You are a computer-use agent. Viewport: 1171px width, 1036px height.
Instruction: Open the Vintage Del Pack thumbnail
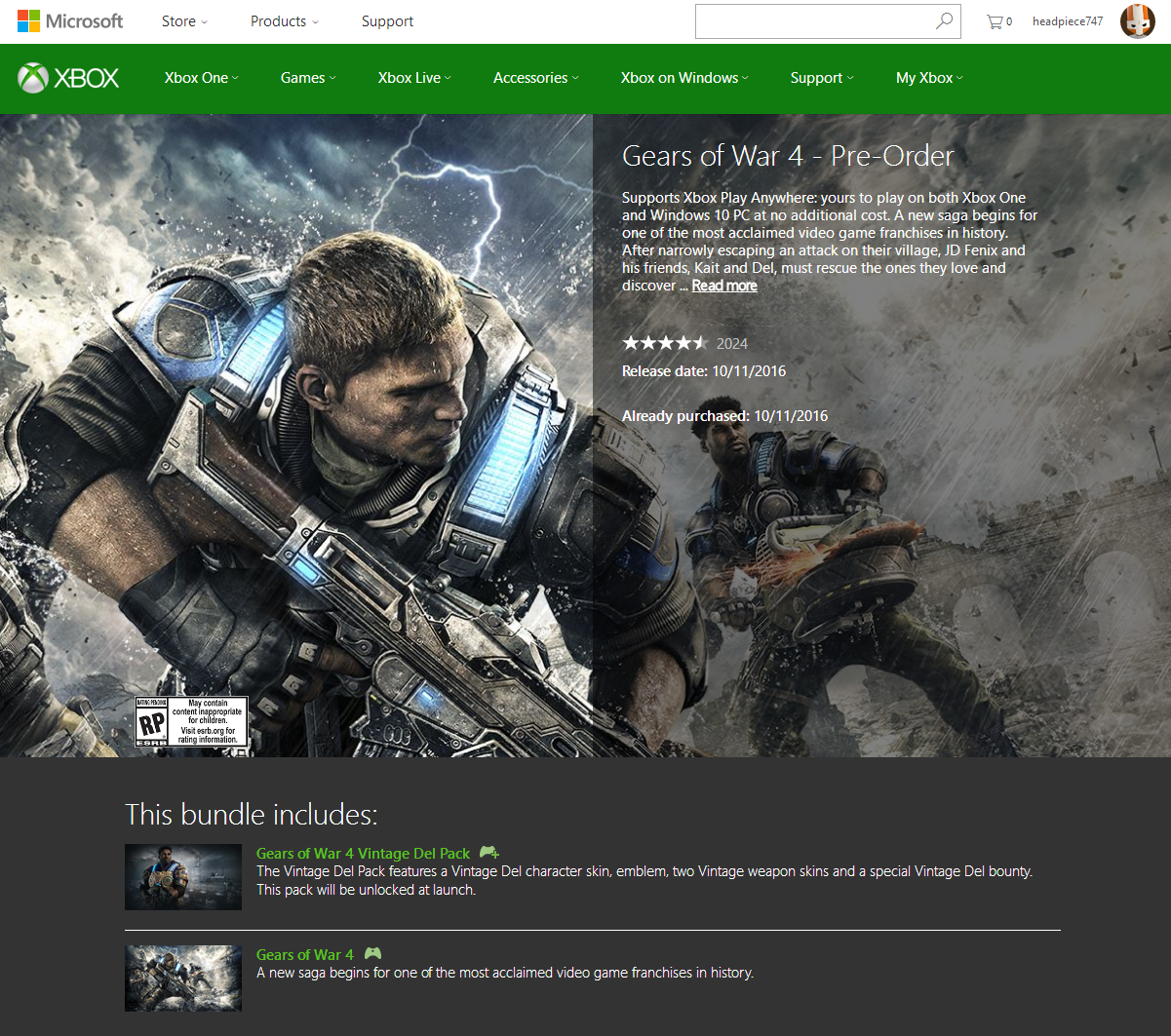point(183,877)
